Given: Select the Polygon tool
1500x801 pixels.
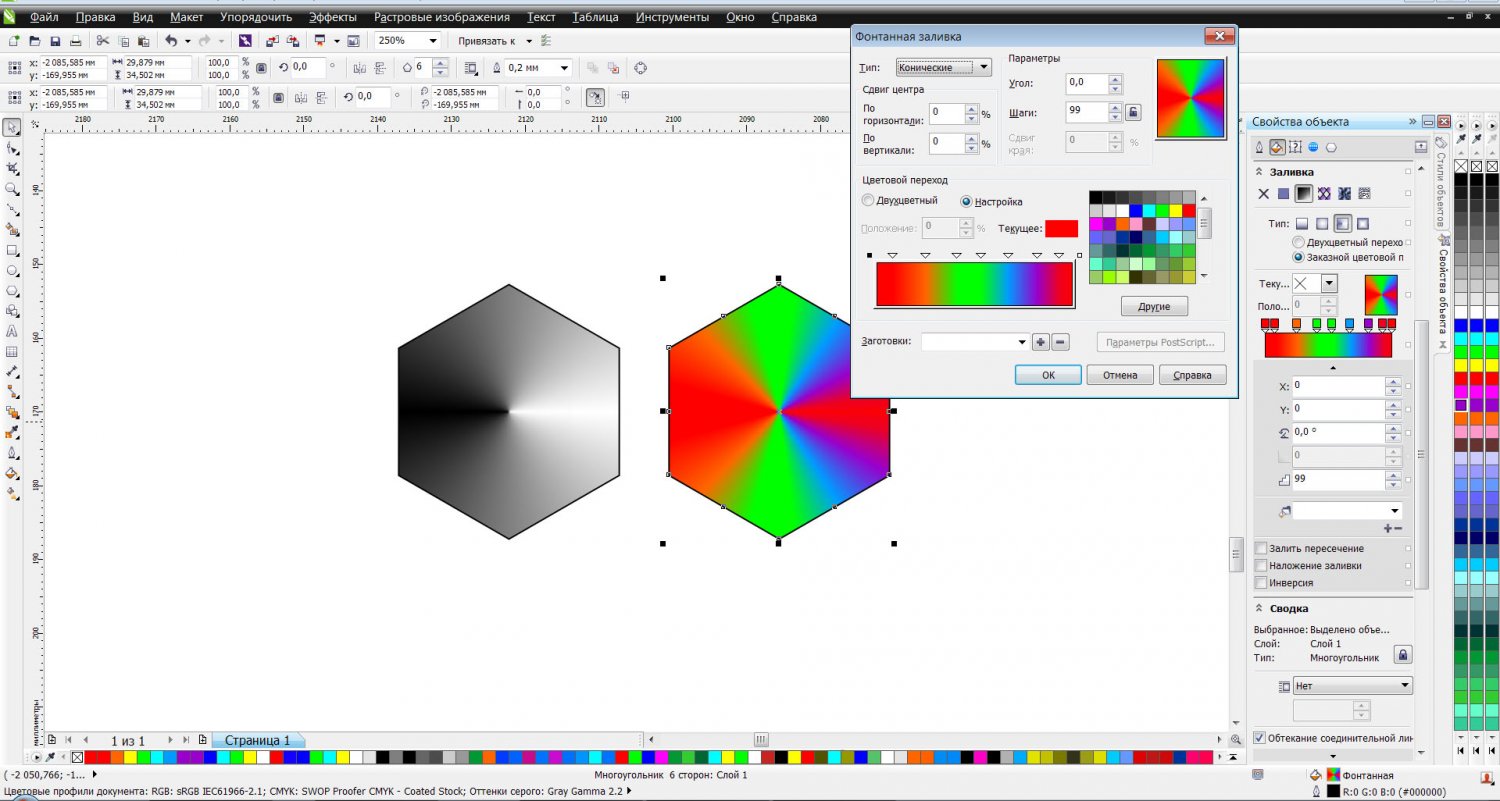Looking at the screenshot, I should pos(12,291).
